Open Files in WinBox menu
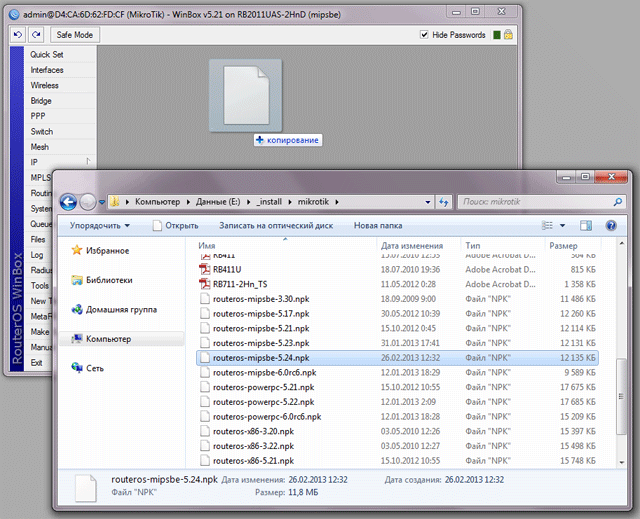Screen dimensions: 640x519 coord(38,240)
